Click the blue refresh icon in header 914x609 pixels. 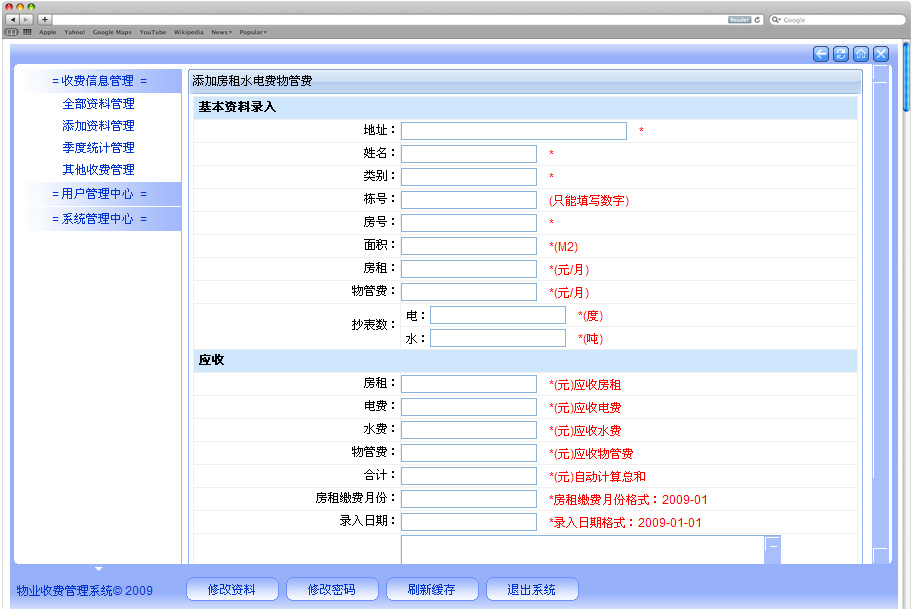[x=841, y=54]
